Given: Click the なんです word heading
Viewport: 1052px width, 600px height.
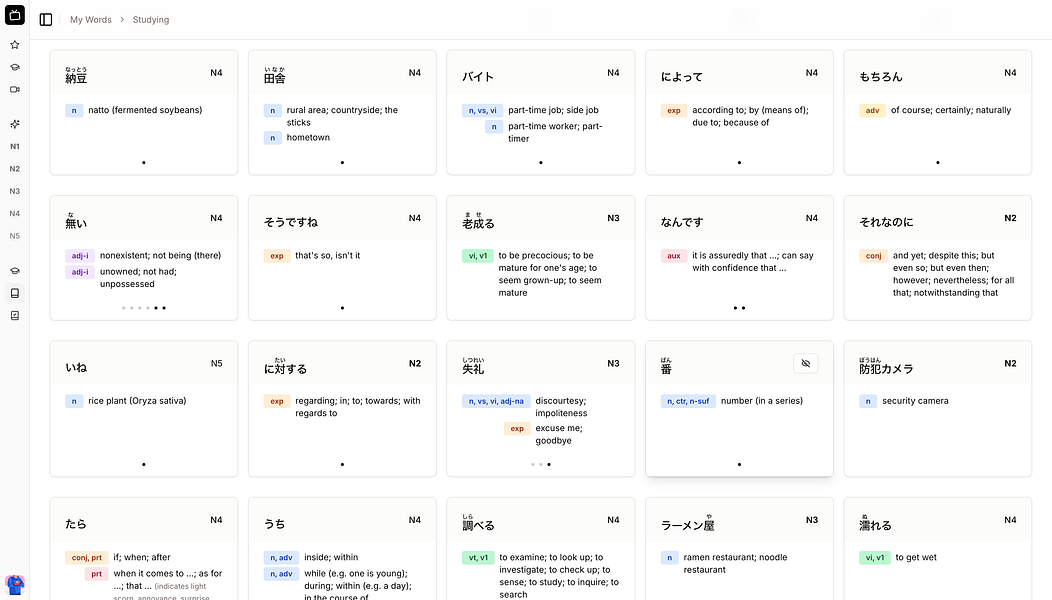Looking at the screenshot, I should 682,222.
